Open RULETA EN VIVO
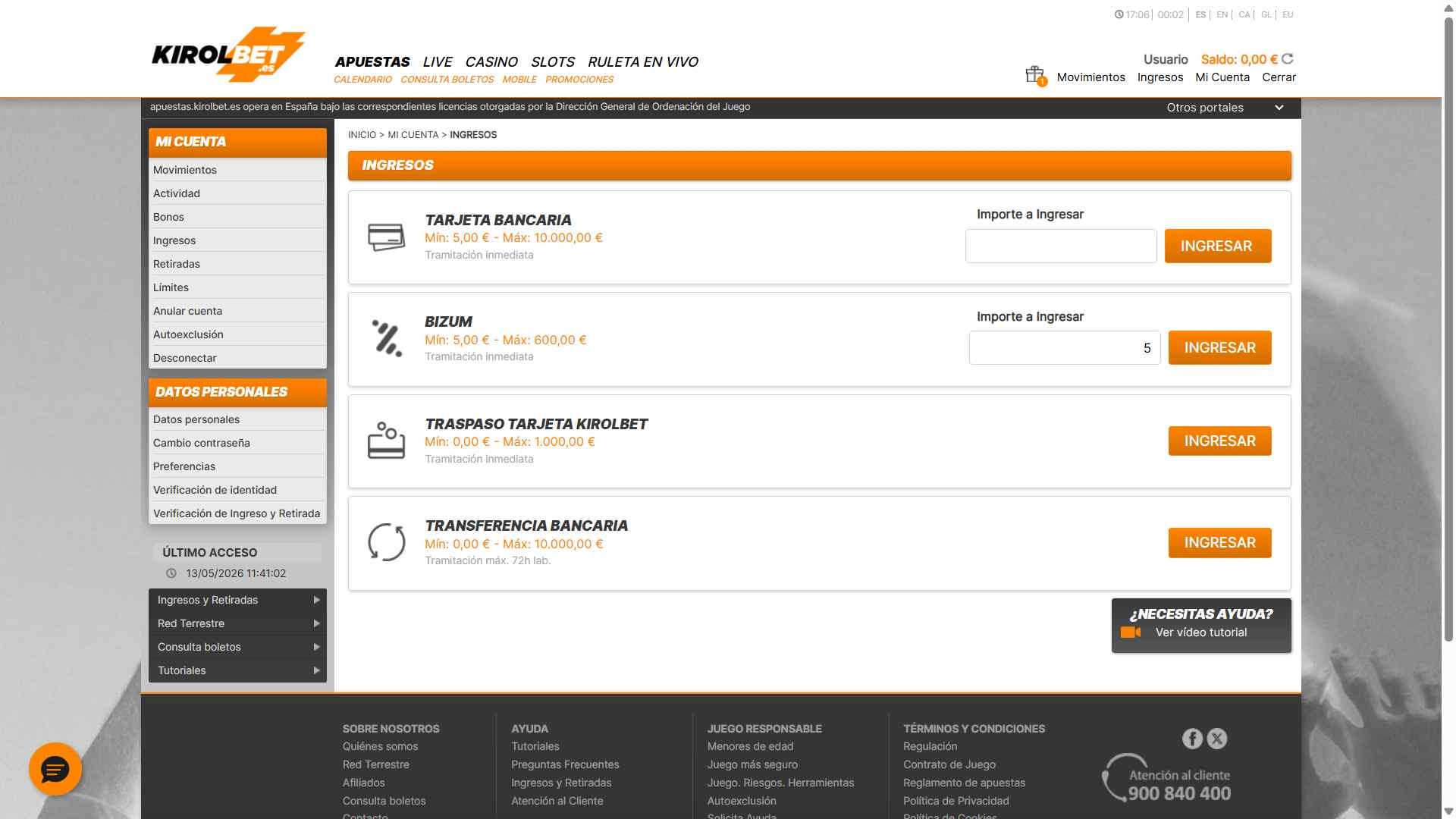The image size is (1456, 819). [x=643, y=61]
